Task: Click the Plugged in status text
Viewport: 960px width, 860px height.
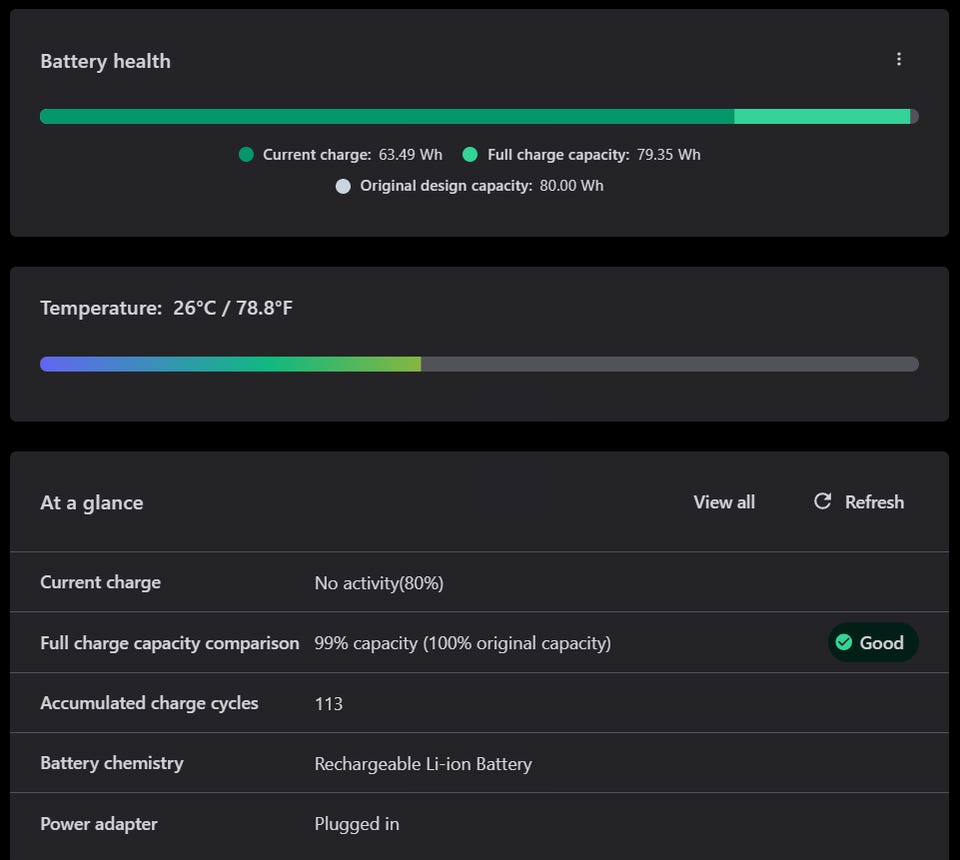Action: (x=357, y=824)
